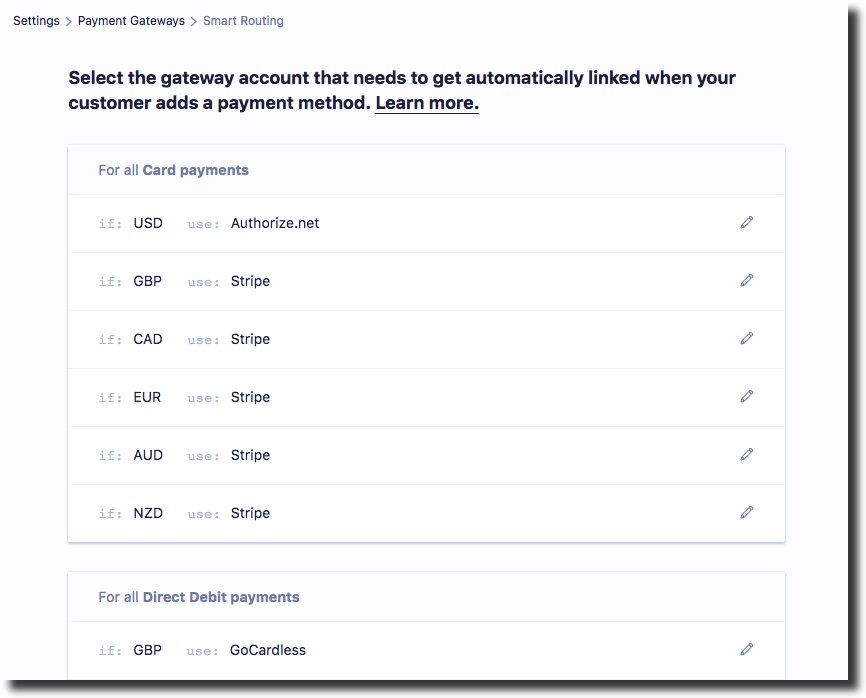Open the Learn more link
866x698 pixels.
click(427, 103)
